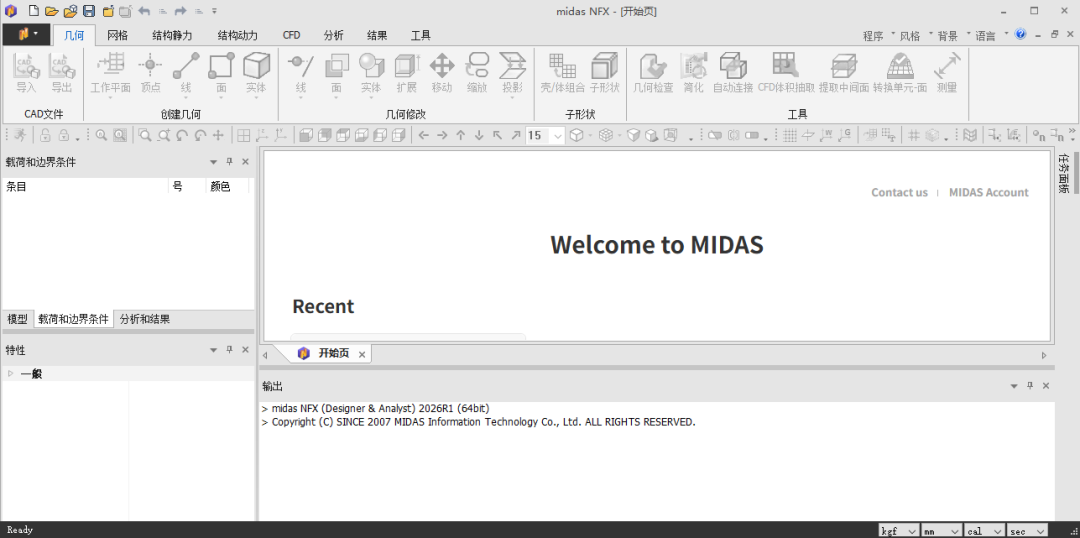
Task: Toggle pin on 特性 properties panel
Action: click(x=230, y=351)
